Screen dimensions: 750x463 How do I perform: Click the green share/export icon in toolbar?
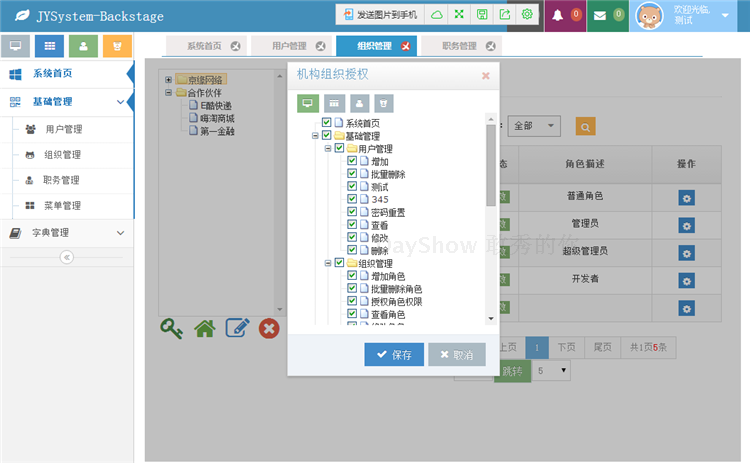click(505, 14)
